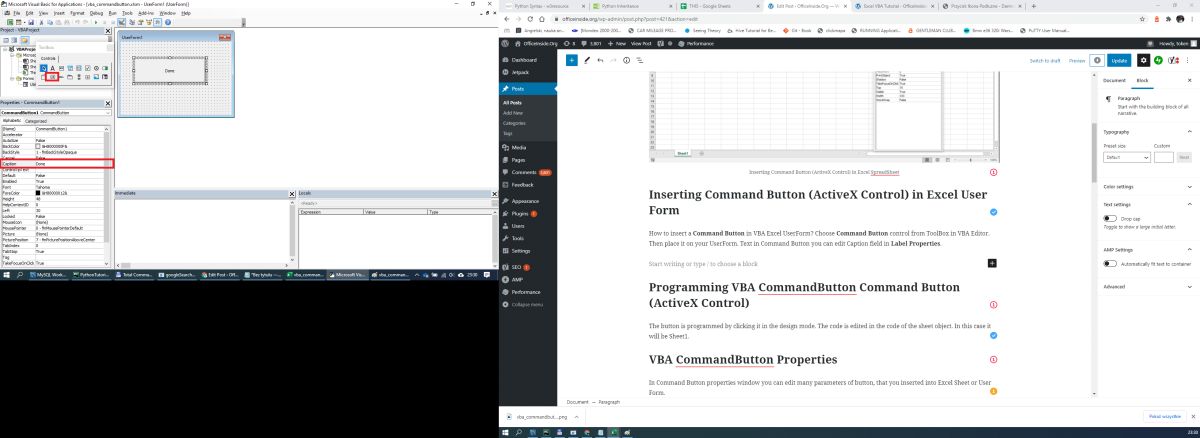The image size is (1200, 438).
Task: Click the black inline add block button
Action: coord(992,263)
